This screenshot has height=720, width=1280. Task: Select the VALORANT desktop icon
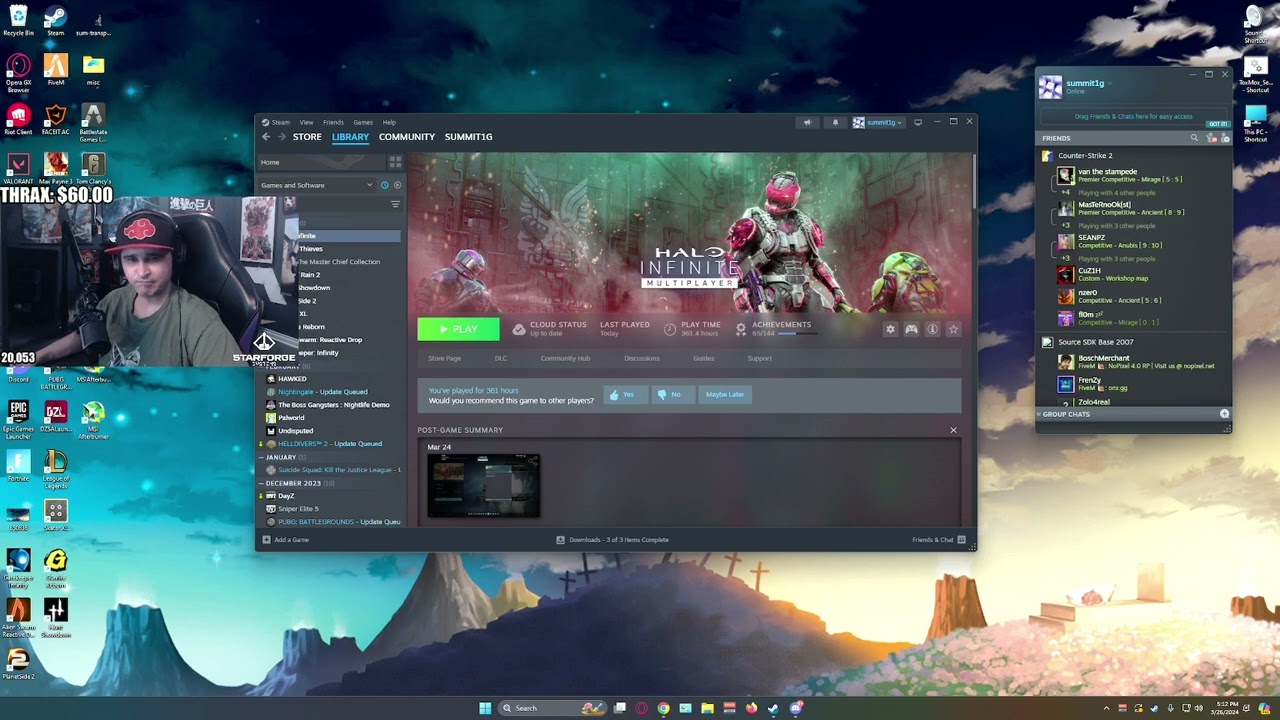point(18,167)
